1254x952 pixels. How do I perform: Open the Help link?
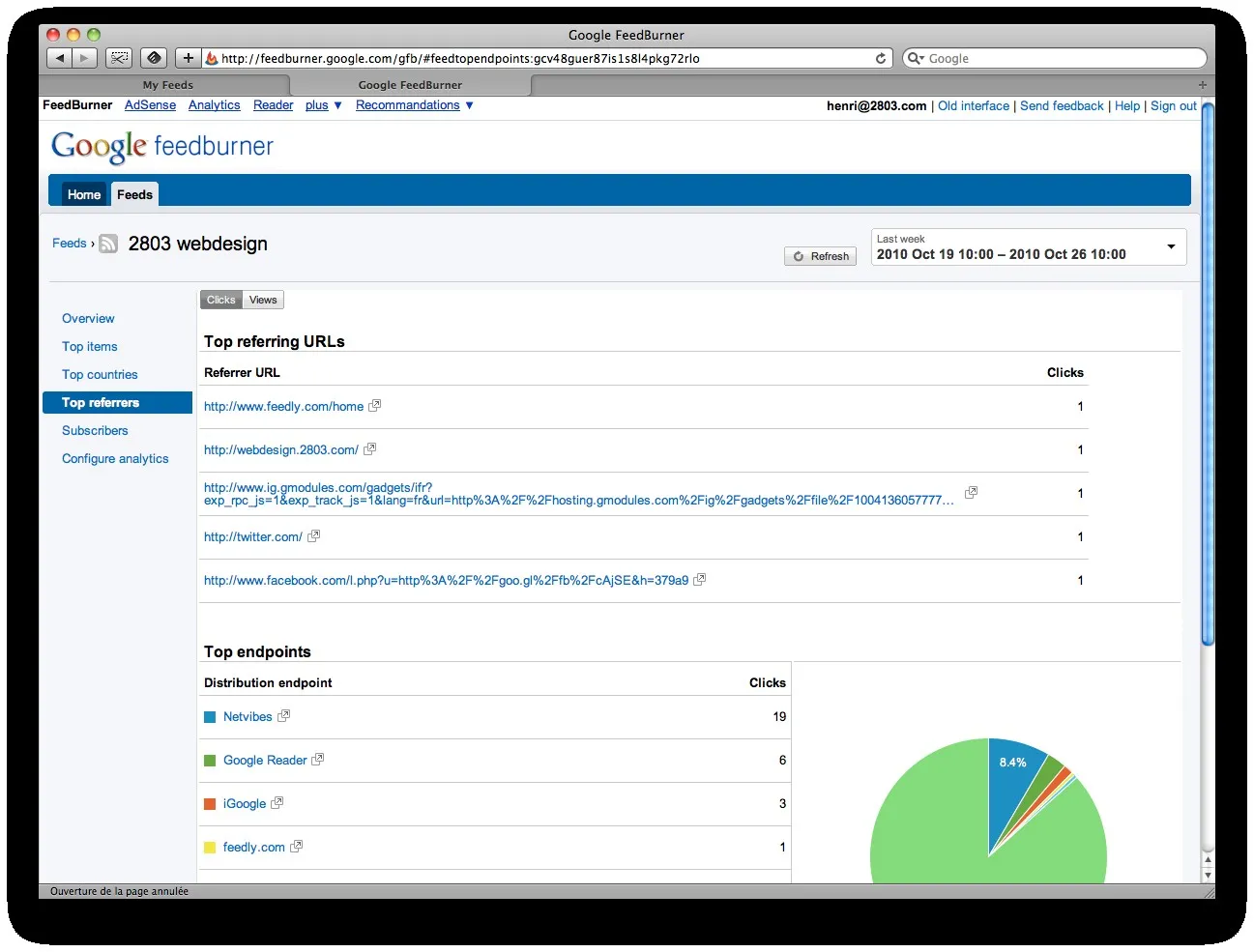[x=1127, y=106]
